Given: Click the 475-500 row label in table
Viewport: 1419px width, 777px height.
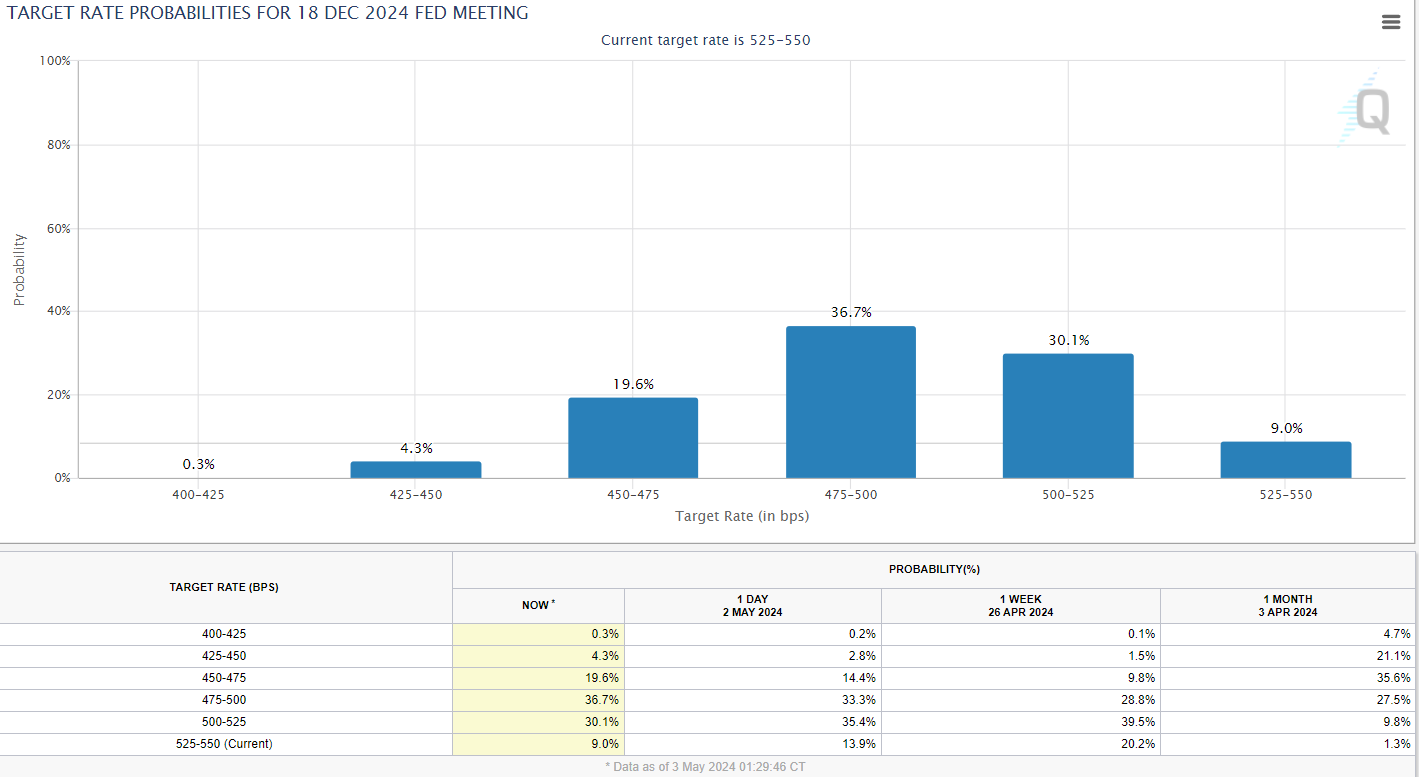Looking at the screenshot, I should tap(224, 700).
